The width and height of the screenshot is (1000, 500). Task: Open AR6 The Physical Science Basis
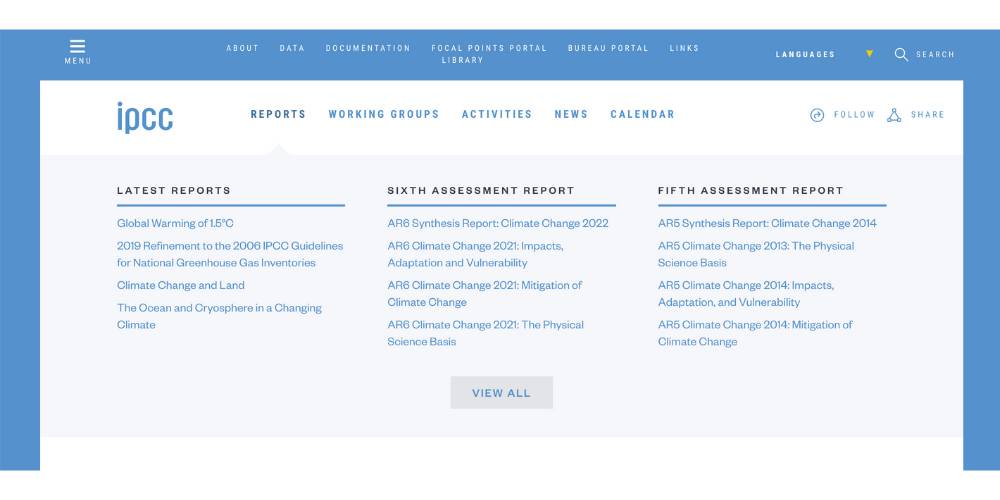[486, 333]
